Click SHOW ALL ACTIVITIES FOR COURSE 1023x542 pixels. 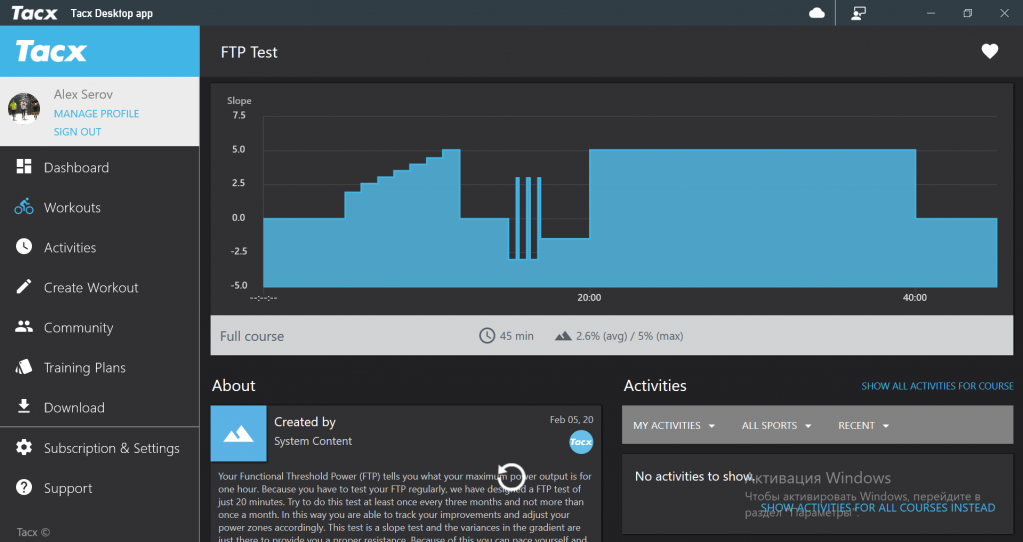(x=938, y=386)
